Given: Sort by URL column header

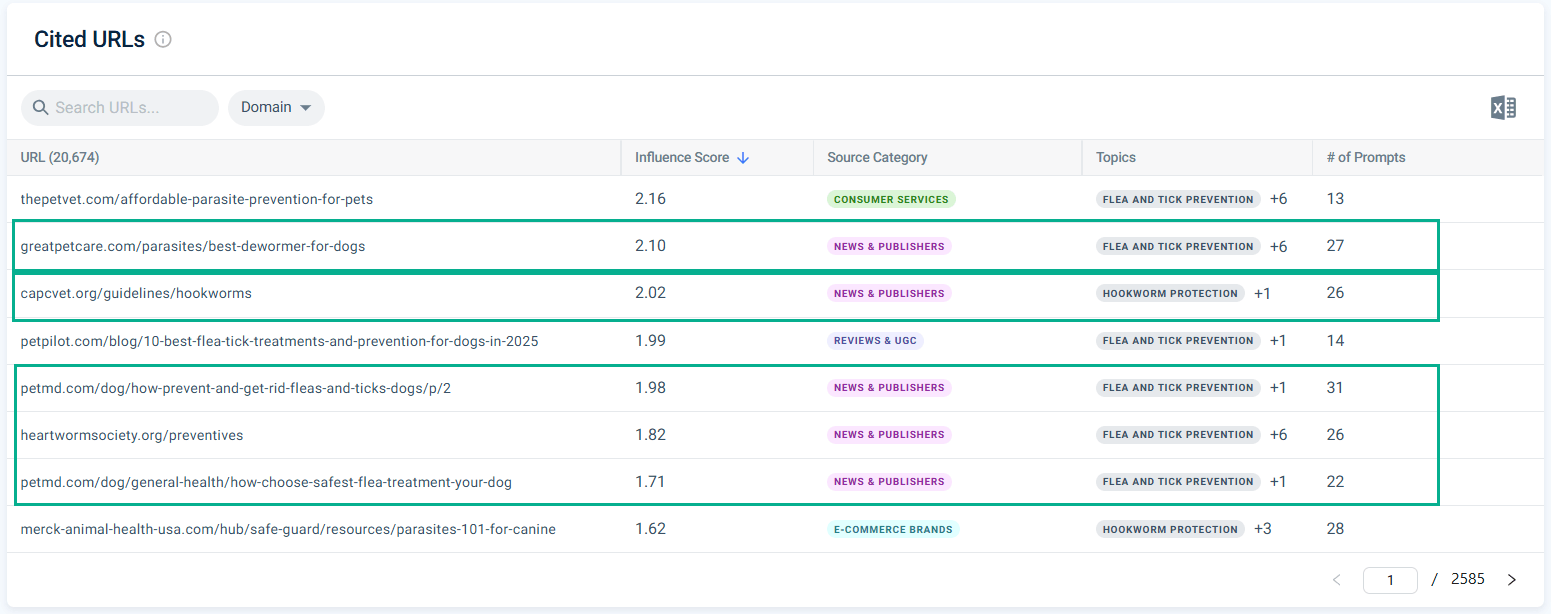Looking at the screenshot, I should pyautogui.click(x=60, y=158).
